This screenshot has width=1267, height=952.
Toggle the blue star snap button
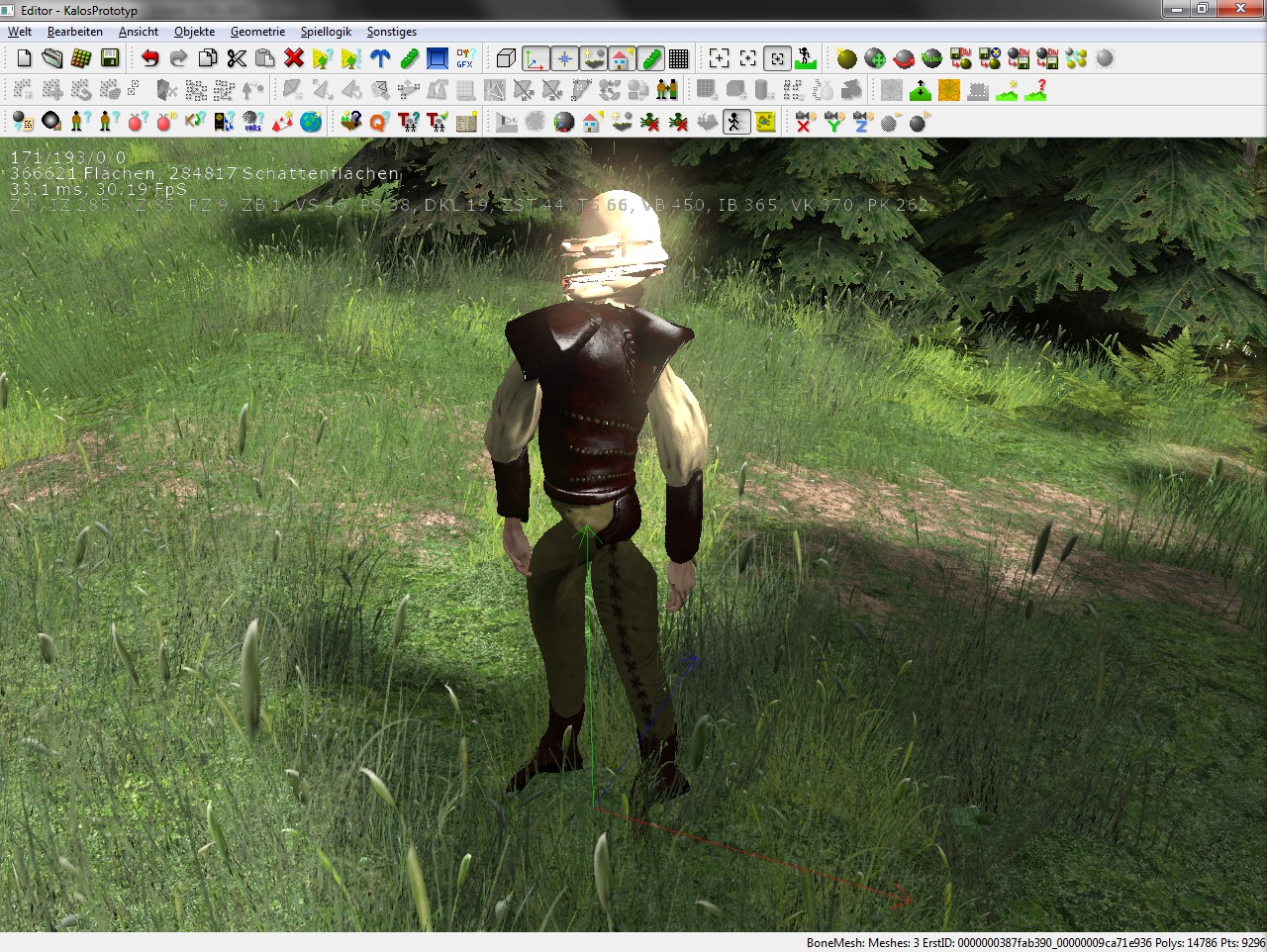click(564, 58)
